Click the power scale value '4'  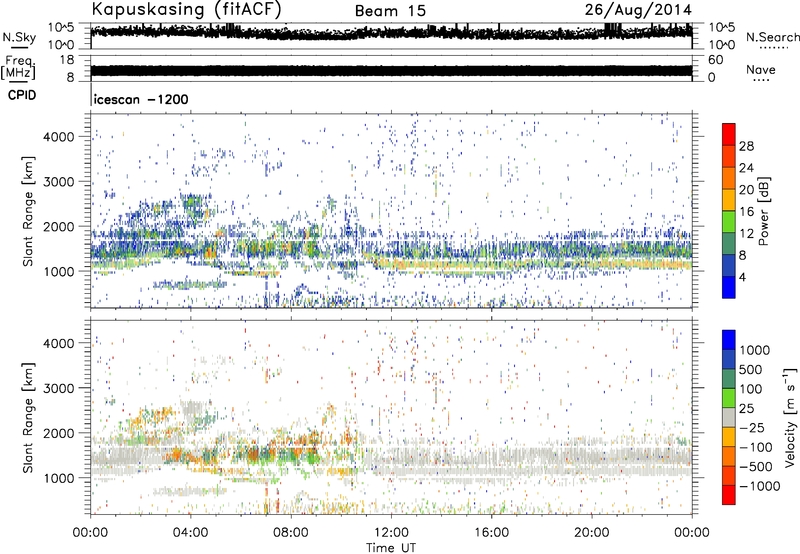(743, 276)
